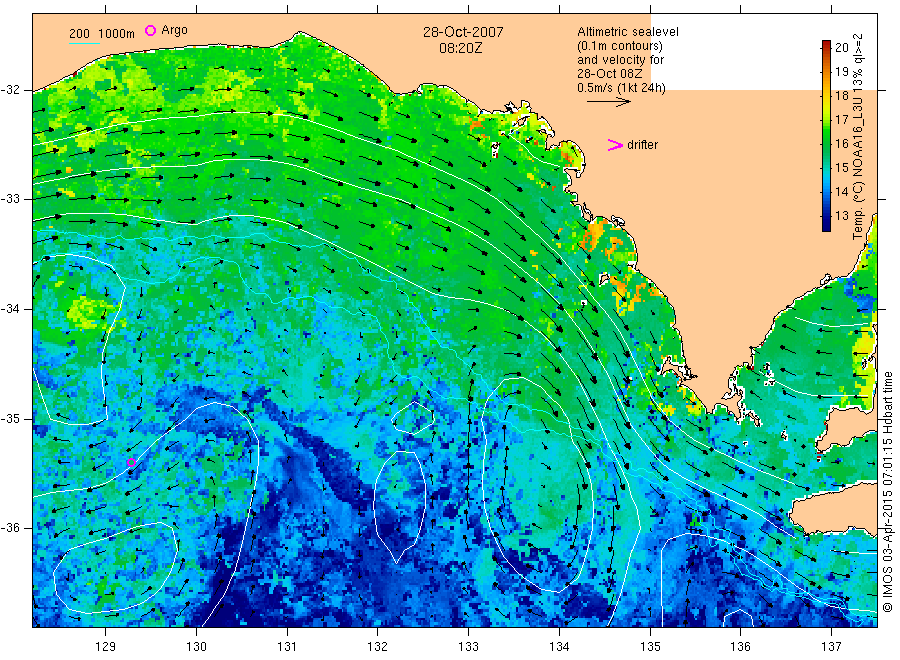Click the '28-Oct 08Z' caption line
The image size is (900, 660).
[x=610, y=74]
